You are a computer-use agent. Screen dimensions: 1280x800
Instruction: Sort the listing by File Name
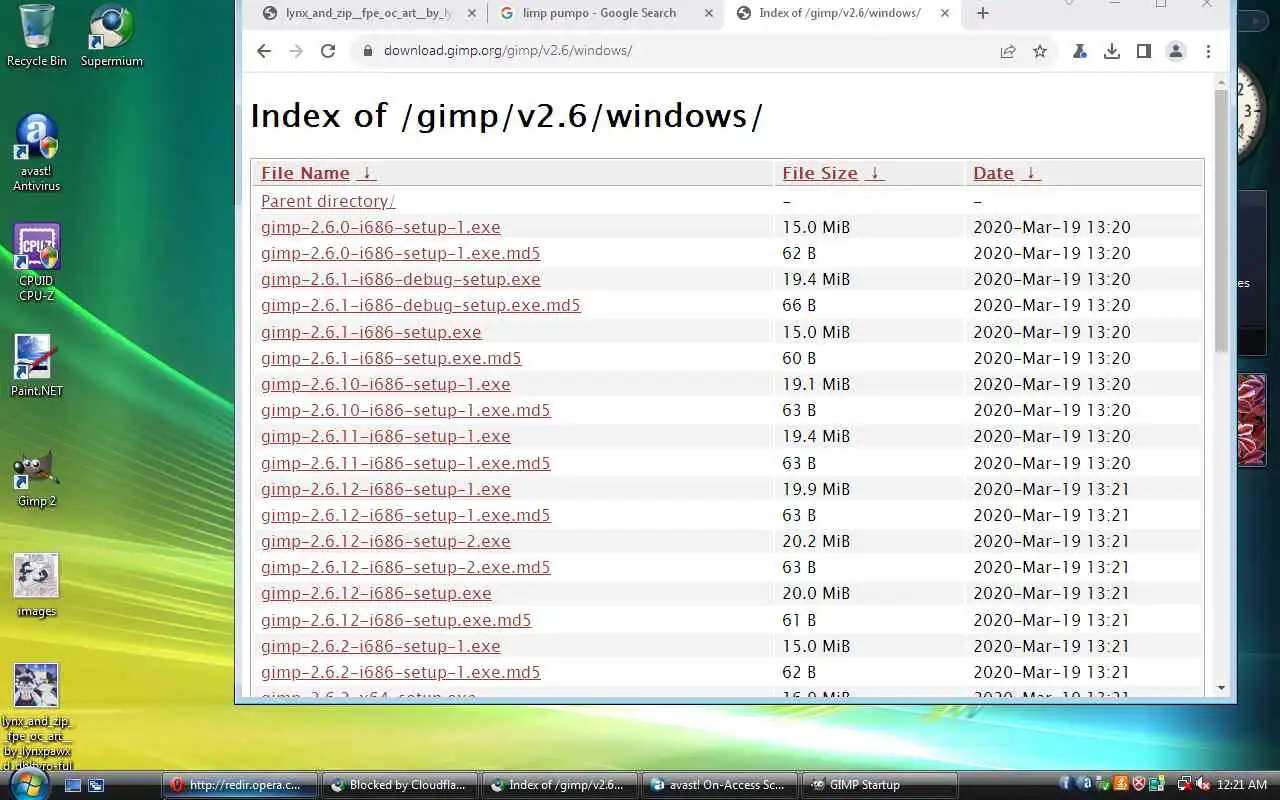click(x=305, y=173)
